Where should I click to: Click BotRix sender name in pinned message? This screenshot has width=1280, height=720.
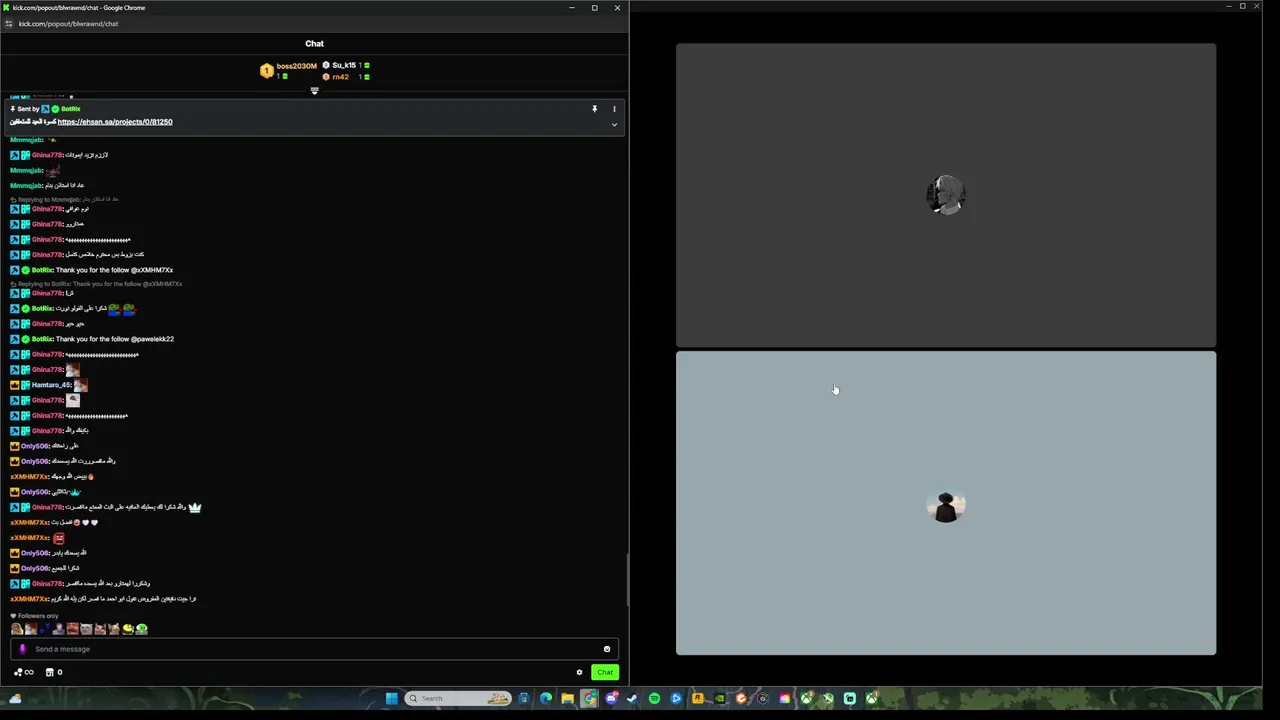tap(70, 109)
